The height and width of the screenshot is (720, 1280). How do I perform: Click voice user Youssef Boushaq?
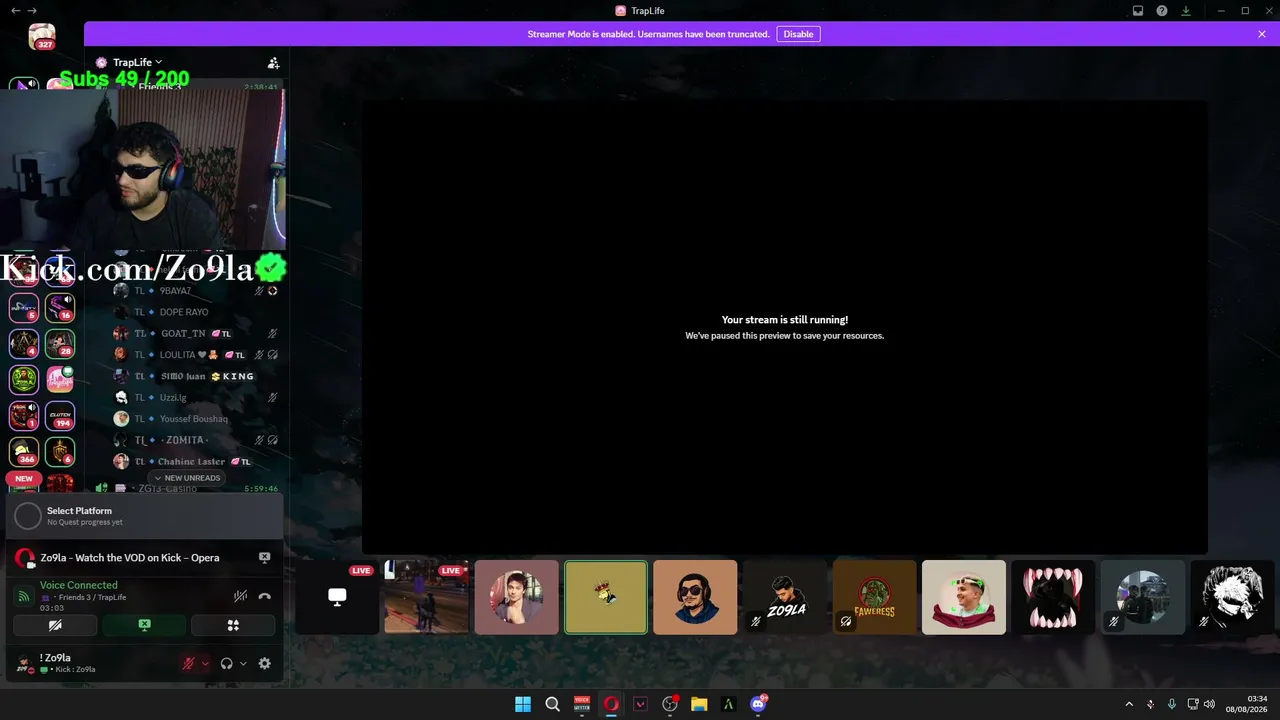[196, 419]
